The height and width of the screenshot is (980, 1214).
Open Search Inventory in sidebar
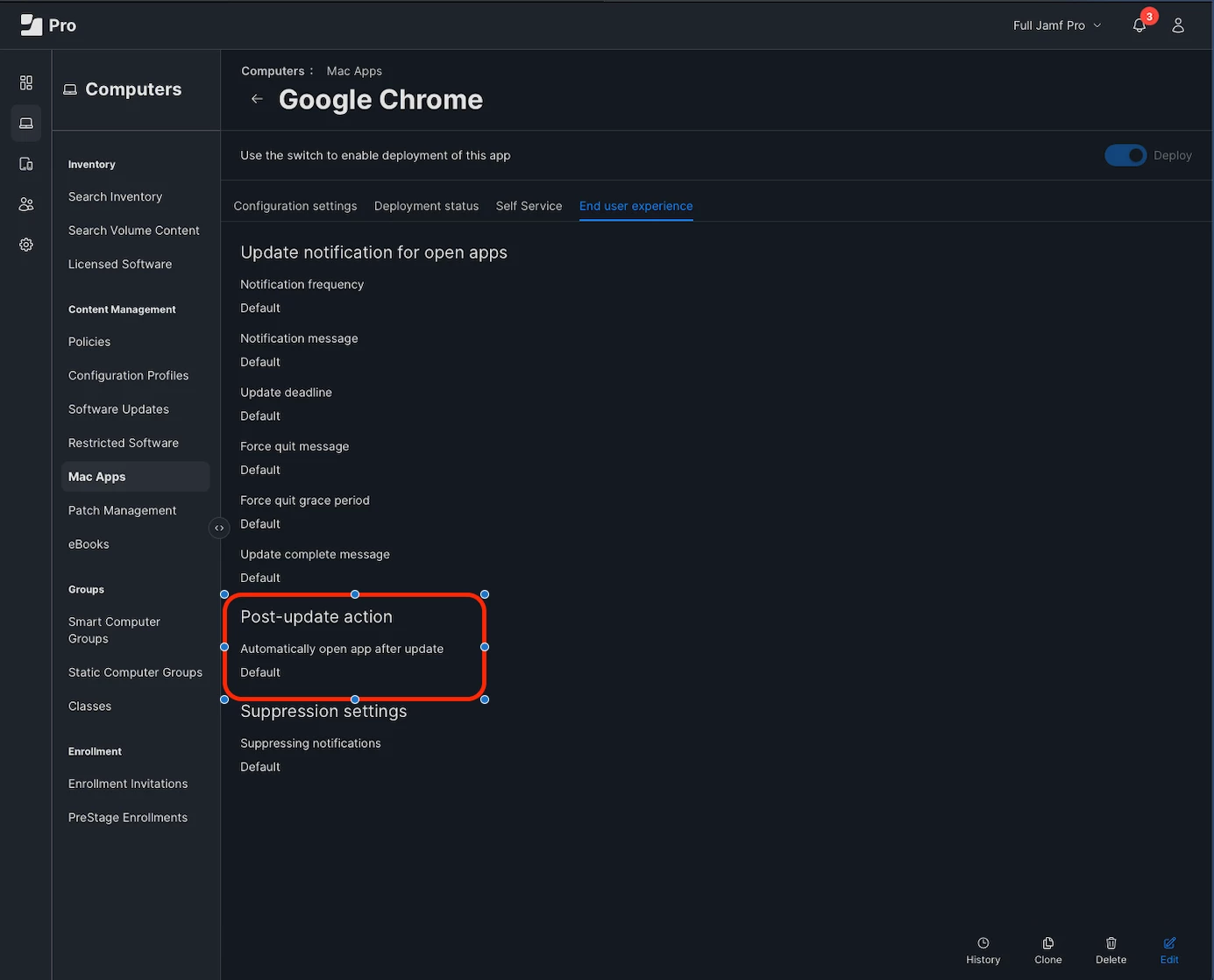(115, 196)
